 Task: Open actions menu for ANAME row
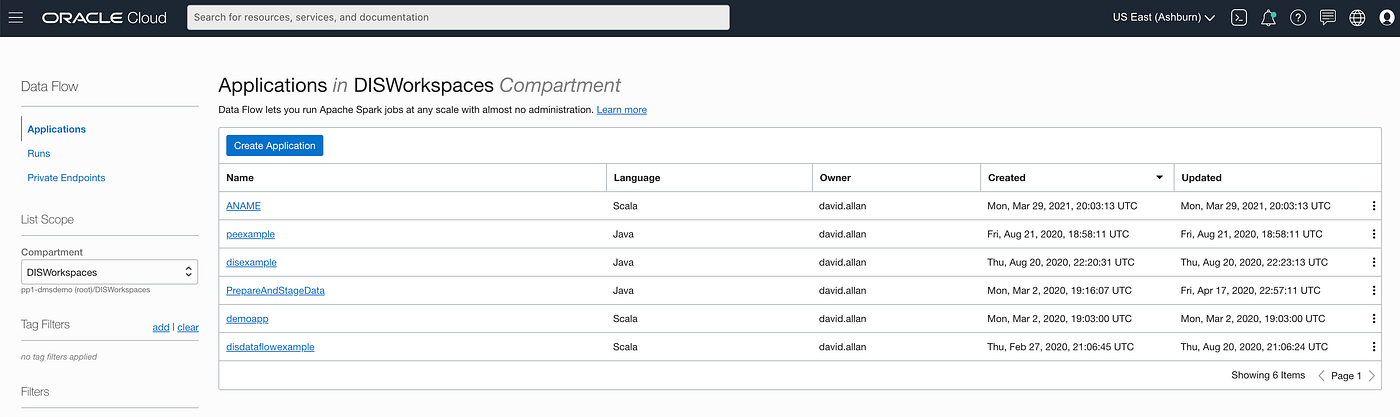[1374, 206]
